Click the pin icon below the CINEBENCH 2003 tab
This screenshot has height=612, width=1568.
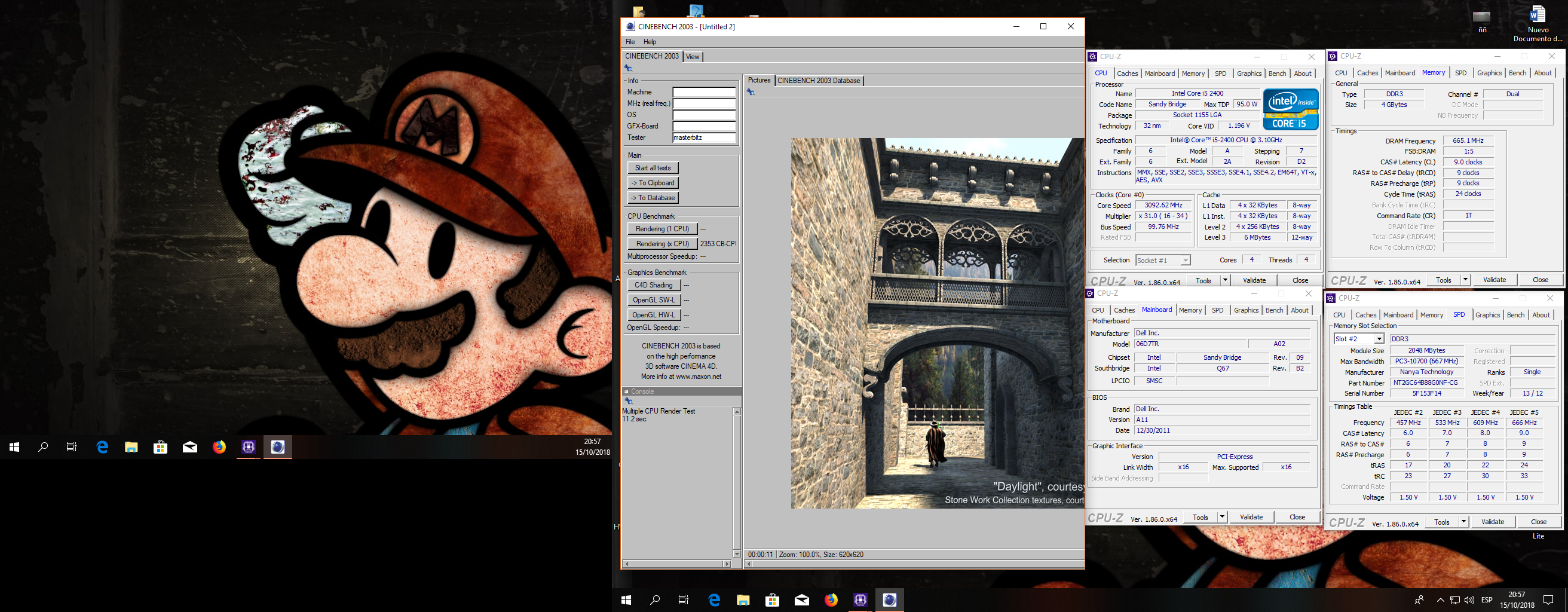(628, 68)
